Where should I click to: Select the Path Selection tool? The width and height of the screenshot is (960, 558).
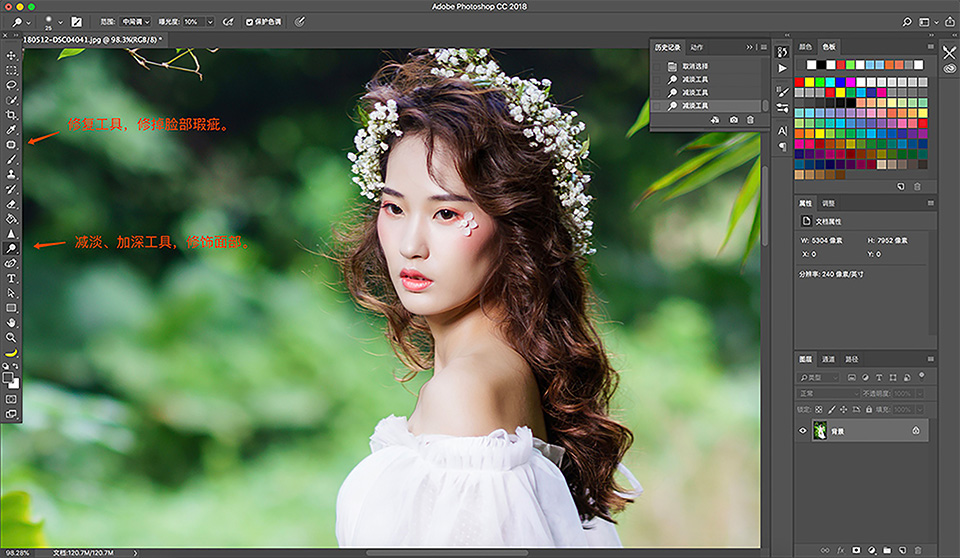[11, 293]
